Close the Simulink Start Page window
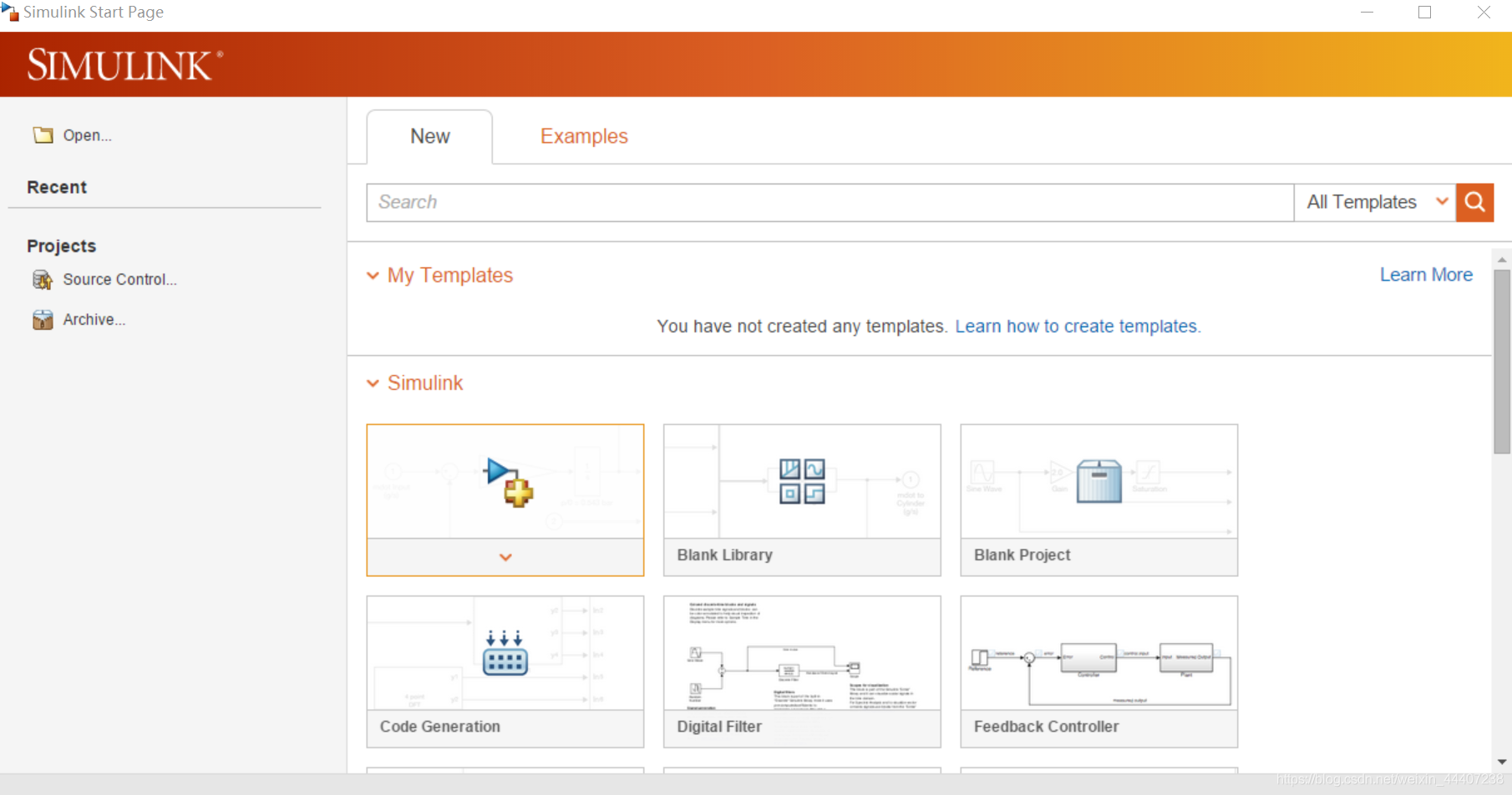The image size is (1512, 795). coord(1484,13)
